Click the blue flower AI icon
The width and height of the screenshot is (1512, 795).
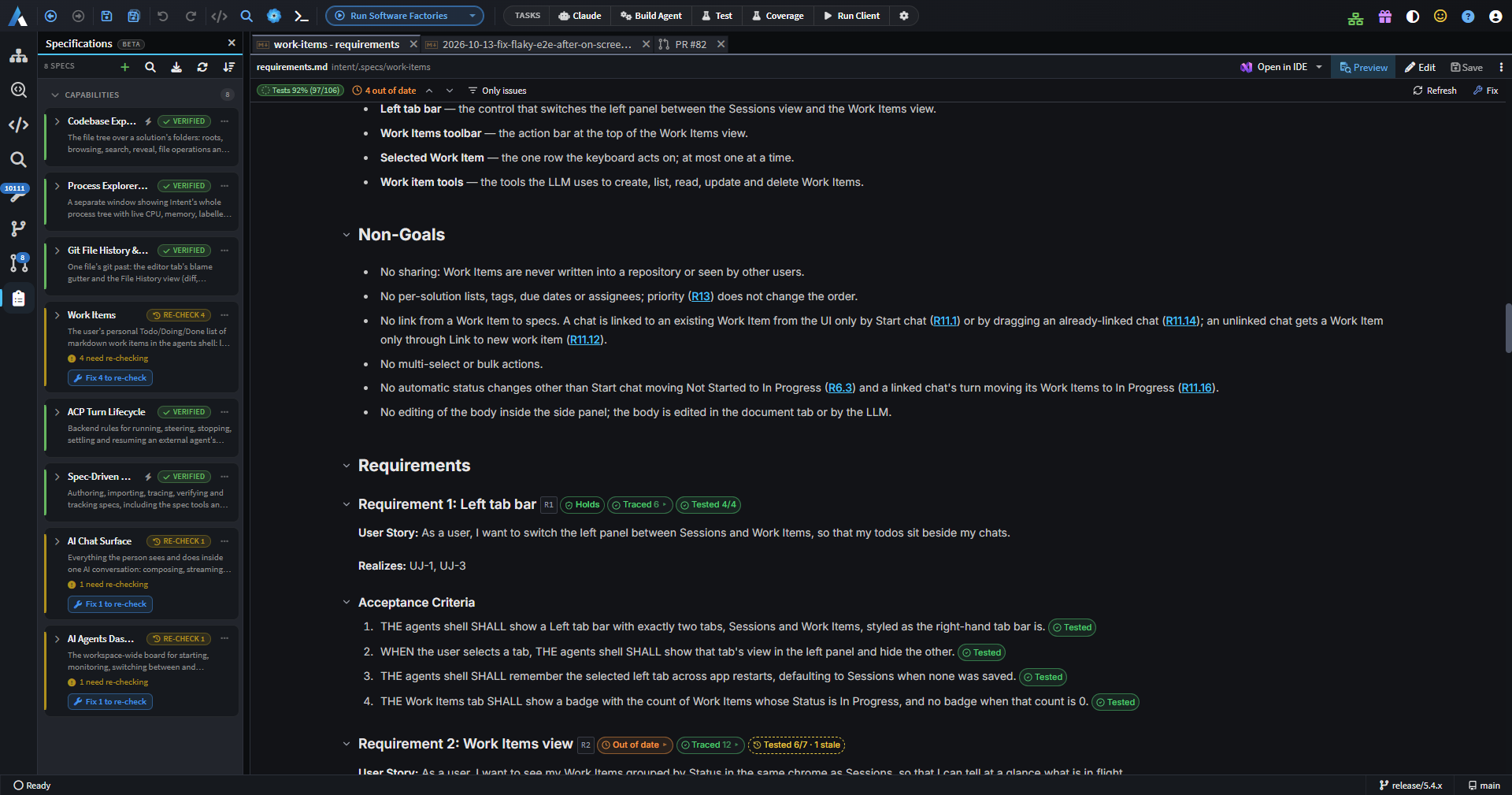(273, 16)
